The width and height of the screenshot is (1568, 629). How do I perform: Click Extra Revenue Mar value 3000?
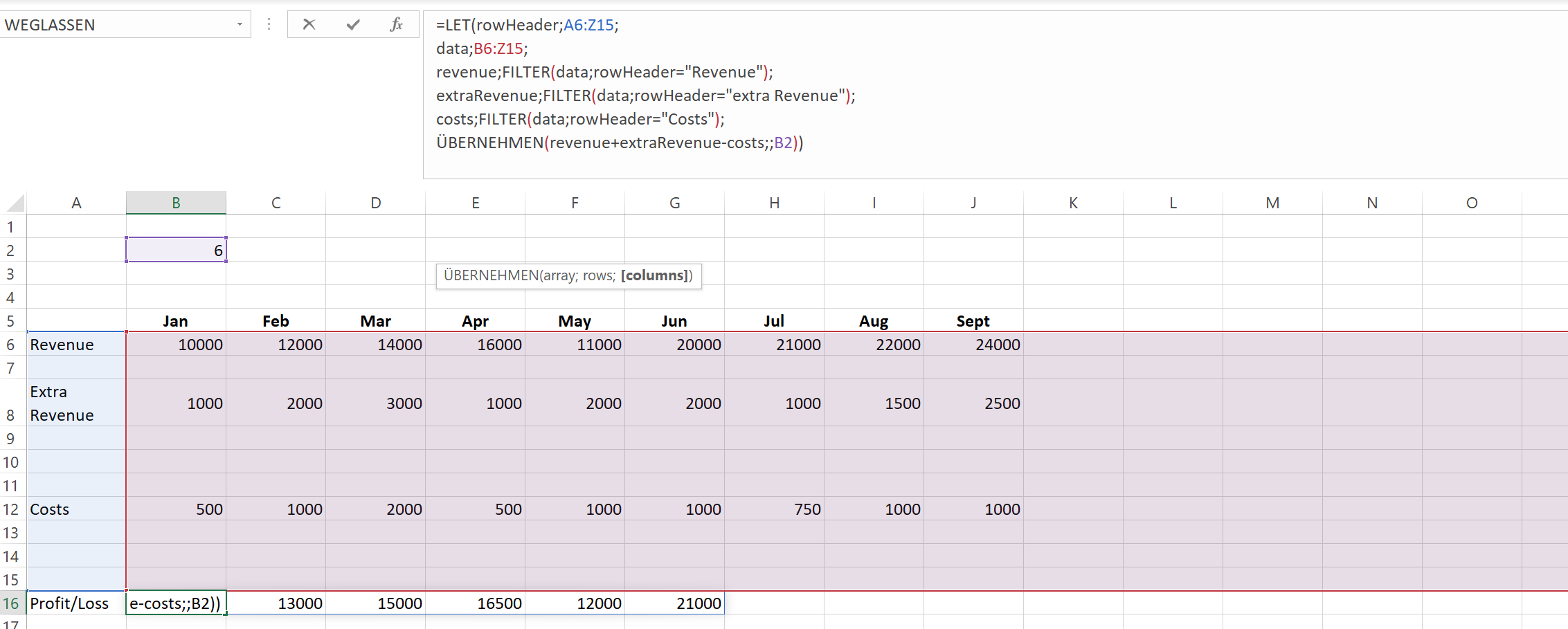tap(375, 402)
